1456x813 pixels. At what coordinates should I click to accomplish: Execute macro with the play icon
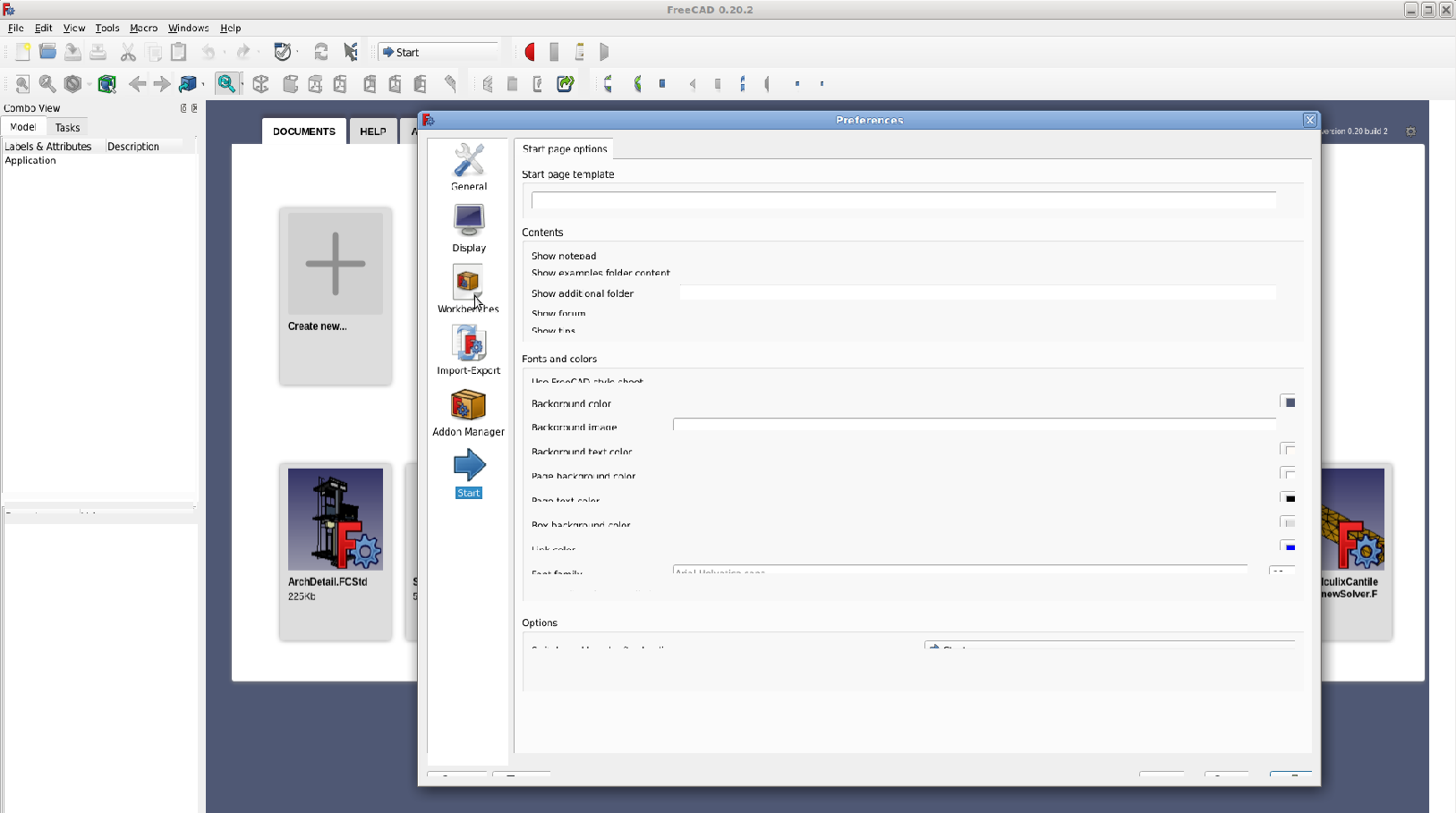pyautogui.click(x=605, y=52)
